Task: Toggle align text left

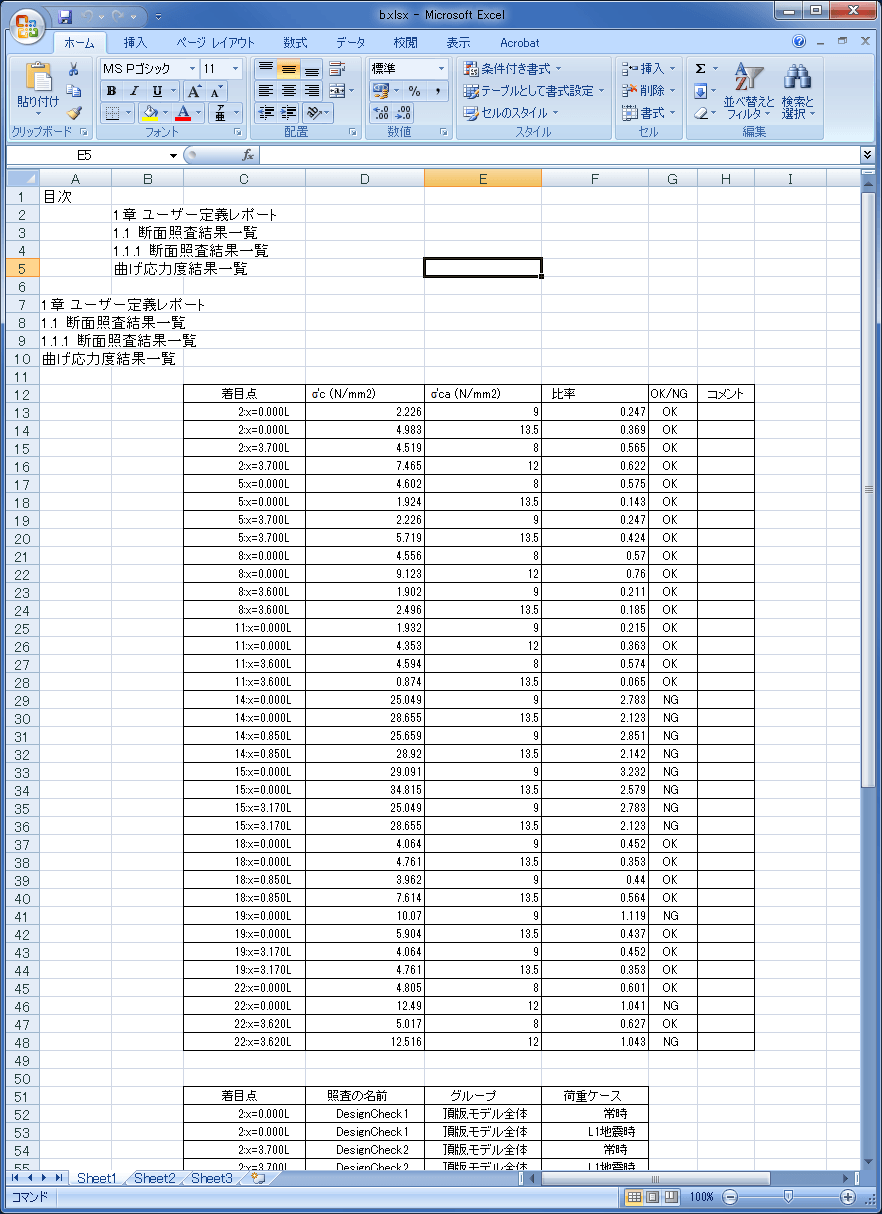Action: tap(266, 91)
